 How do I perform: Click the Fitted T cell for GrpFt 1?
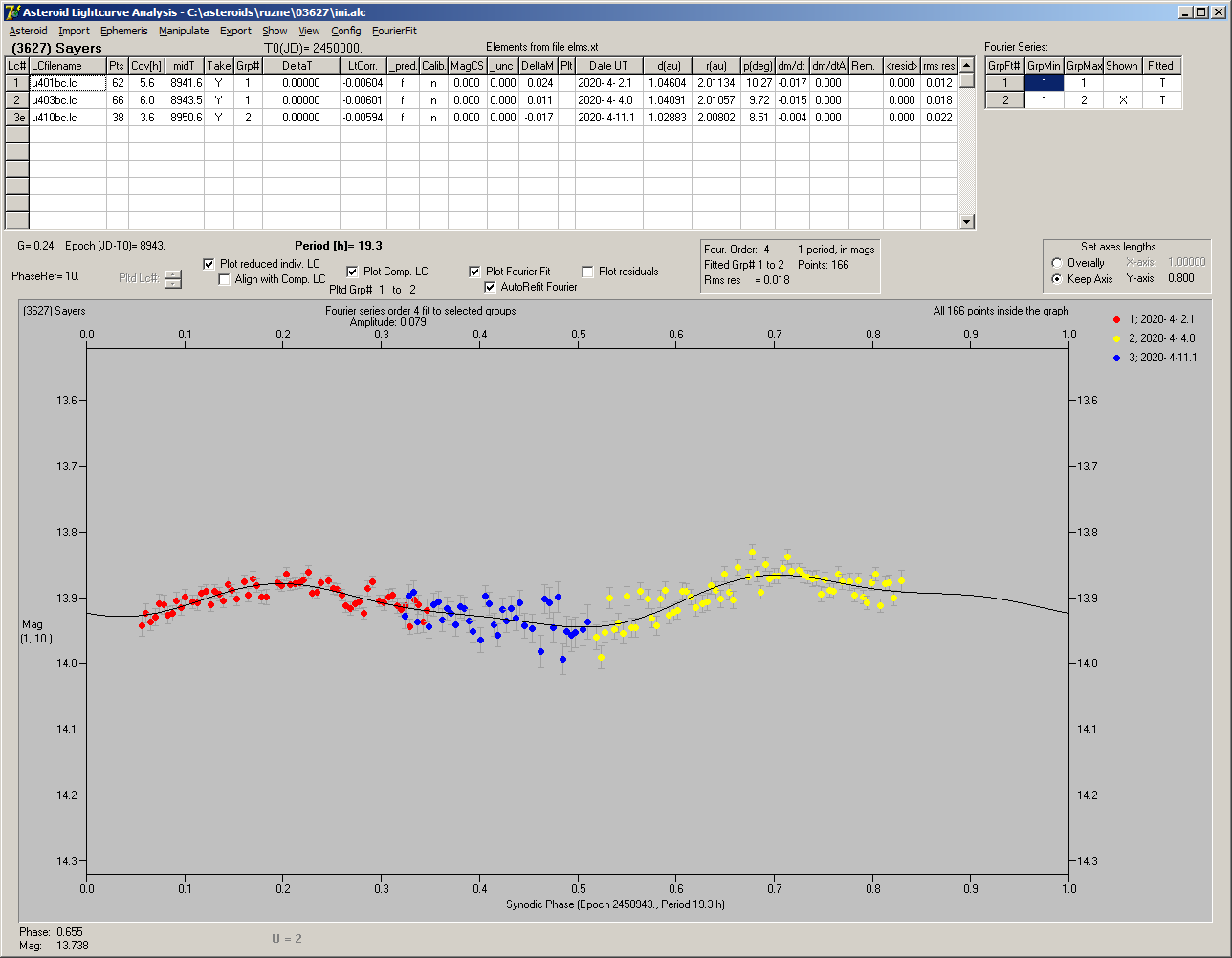click(1161, 83)
